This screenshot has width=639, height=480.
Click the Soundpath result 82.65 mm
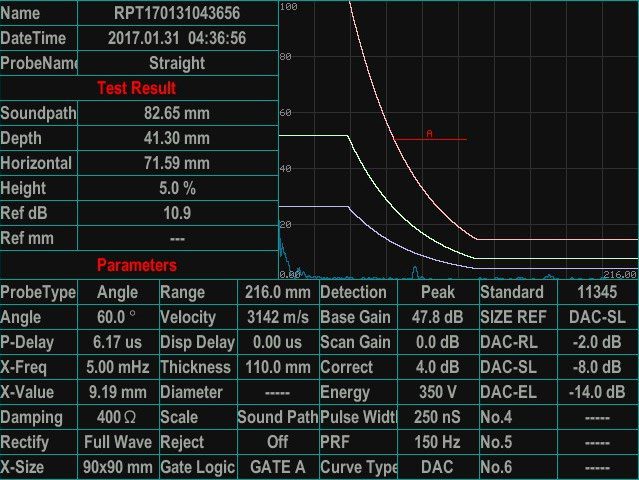pyautogui.click(x=177, y=113)
